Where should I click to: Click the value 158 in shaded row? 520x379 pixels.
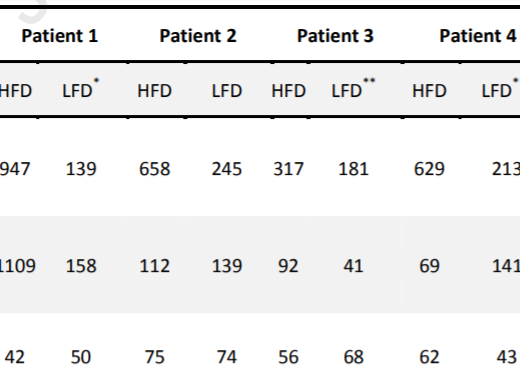coord(81,266)
